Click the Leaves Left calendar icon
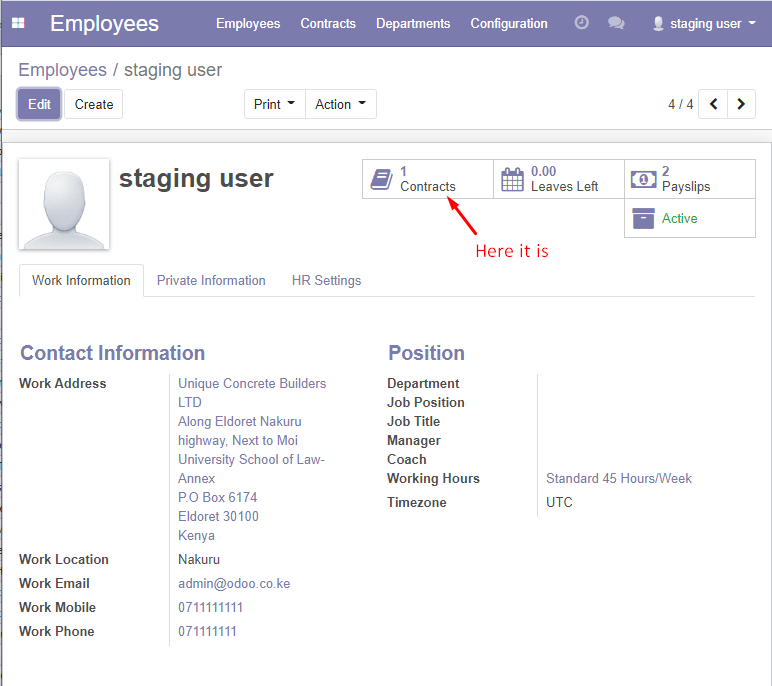This screenshot has height=686, width=772. pyautogui.click(x=512, y=179)
